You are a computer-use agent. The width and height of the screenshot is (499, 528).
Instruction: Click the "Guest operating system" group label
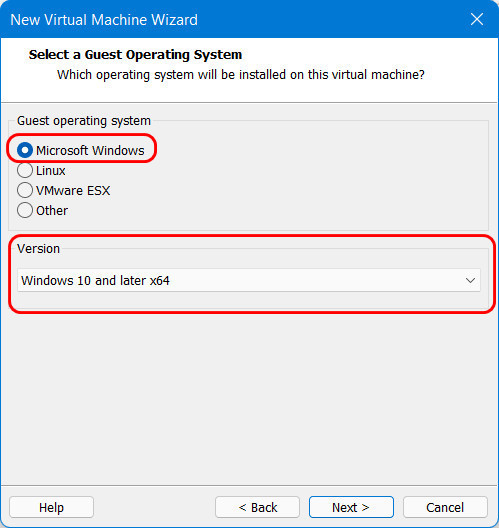pyautogui.click(x=84, y=121)
